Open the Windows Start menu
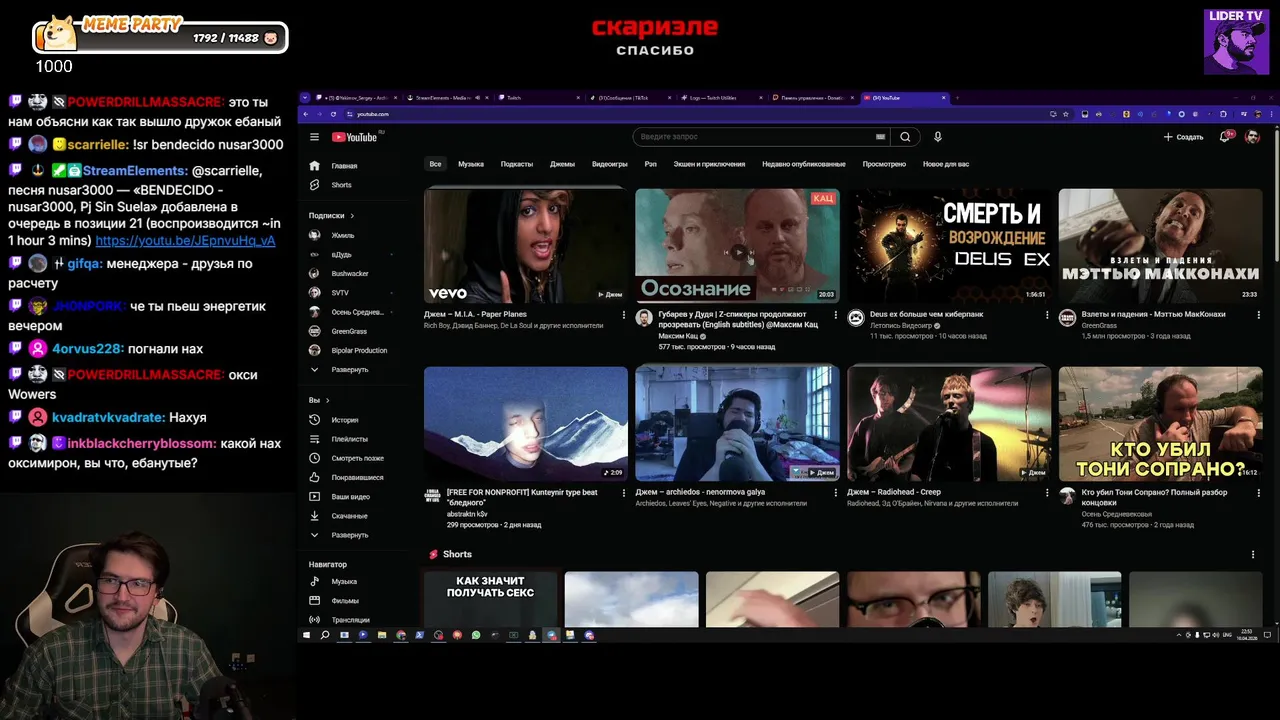The height and width of the screenshot is (720, 1280). point(307,635)
